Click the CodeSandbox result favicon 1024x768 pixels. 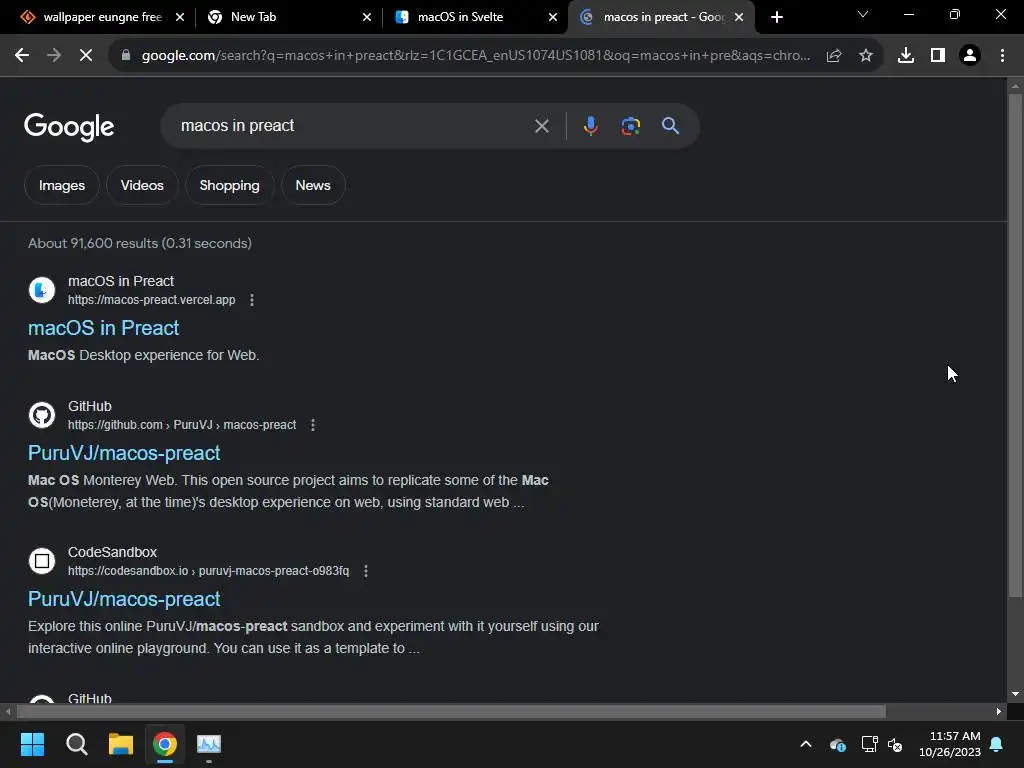(x=42, y=561)
